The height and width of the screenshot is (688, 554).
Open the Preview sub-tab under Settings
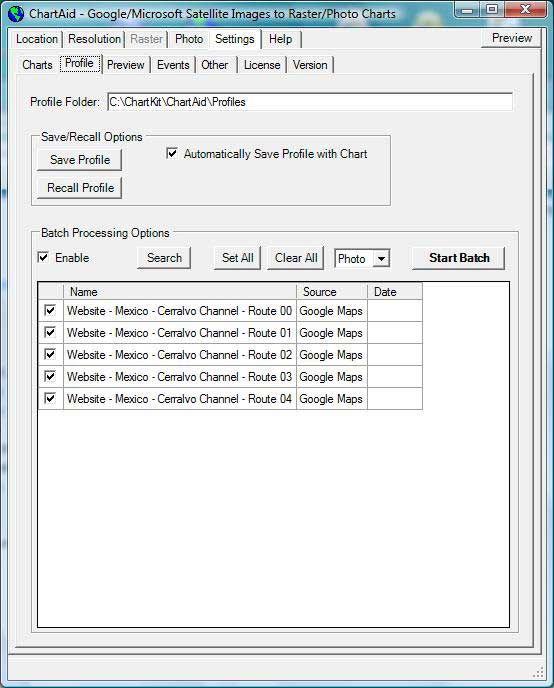point(126,65)
